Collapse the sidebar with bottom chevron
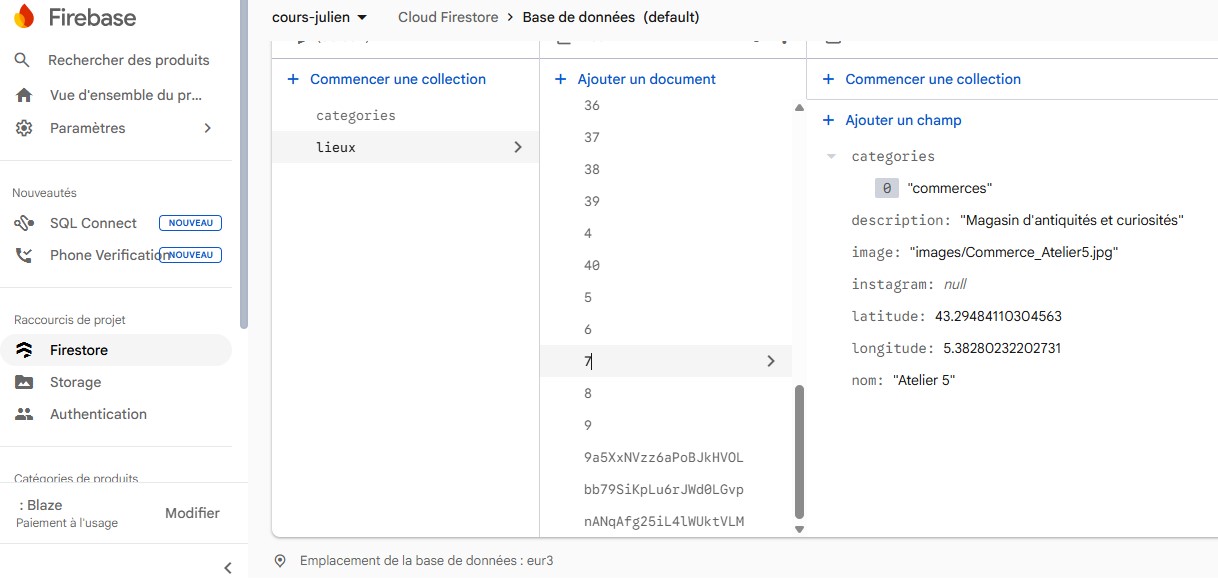1218x578 pixels. tap(227, 568)
